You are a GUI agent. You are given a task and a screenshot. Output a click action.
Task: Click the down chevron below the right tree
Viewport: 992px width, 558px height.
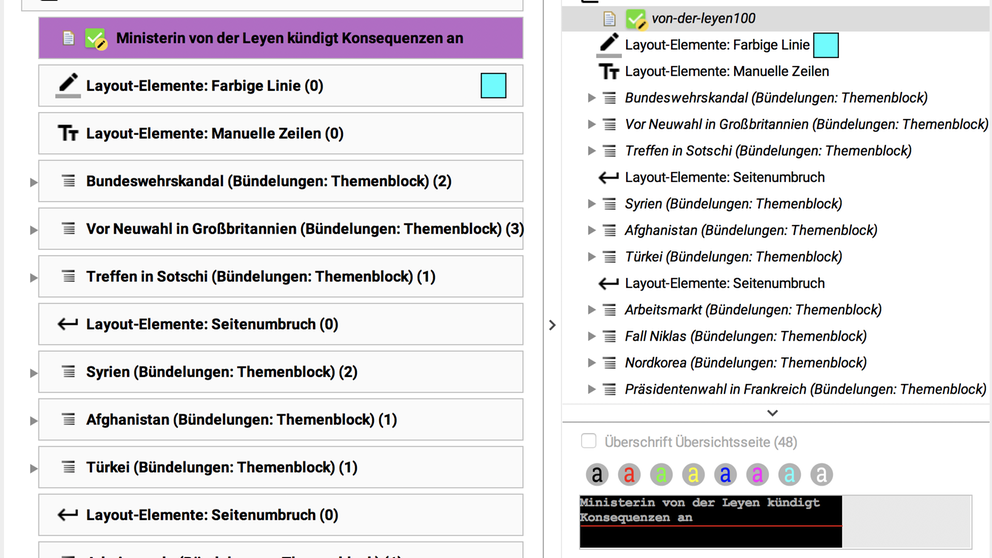(772, 412)
